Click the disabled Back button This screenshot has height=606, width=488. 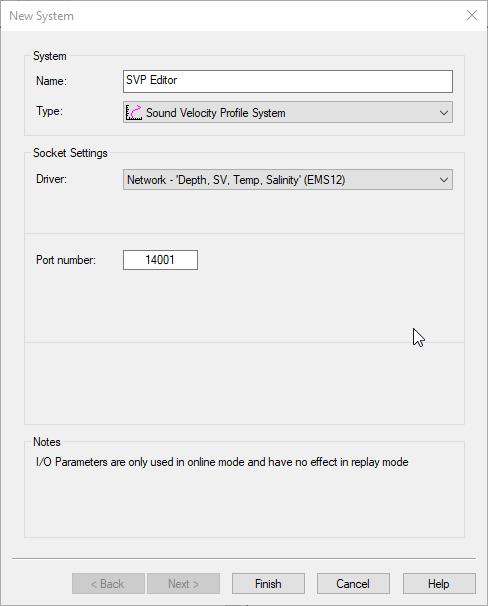point(108,584)
